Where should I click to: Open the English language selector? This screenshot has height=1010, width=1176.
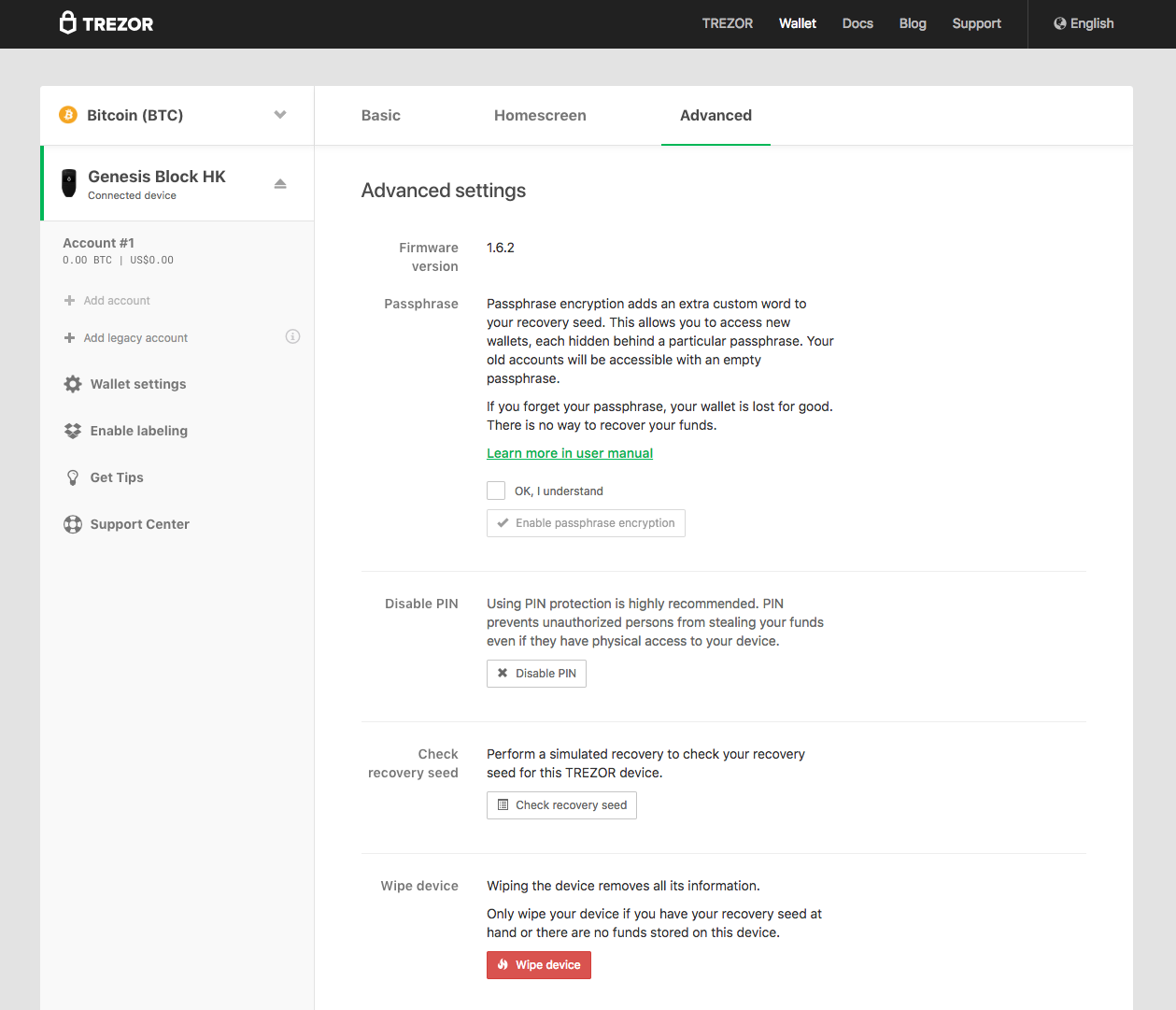click(1084, 23)
